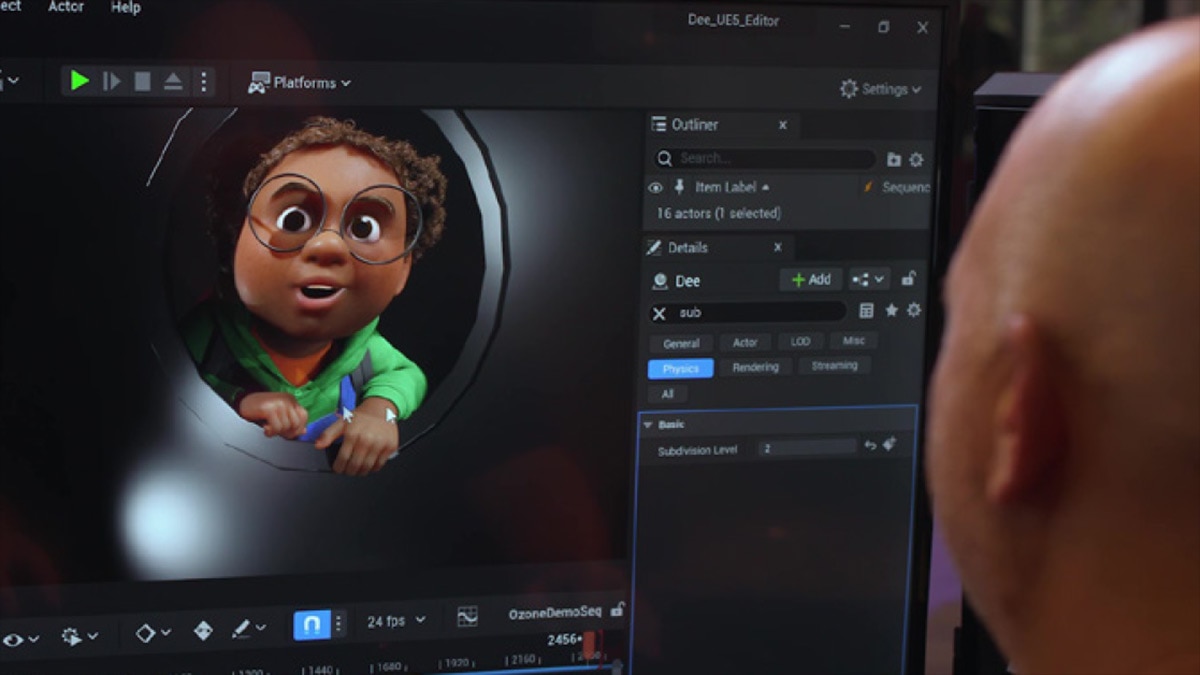The width and height of the screenshot is (1200, 675).
Task: Toggle favorites star in Details
Action: pos(891,311)
